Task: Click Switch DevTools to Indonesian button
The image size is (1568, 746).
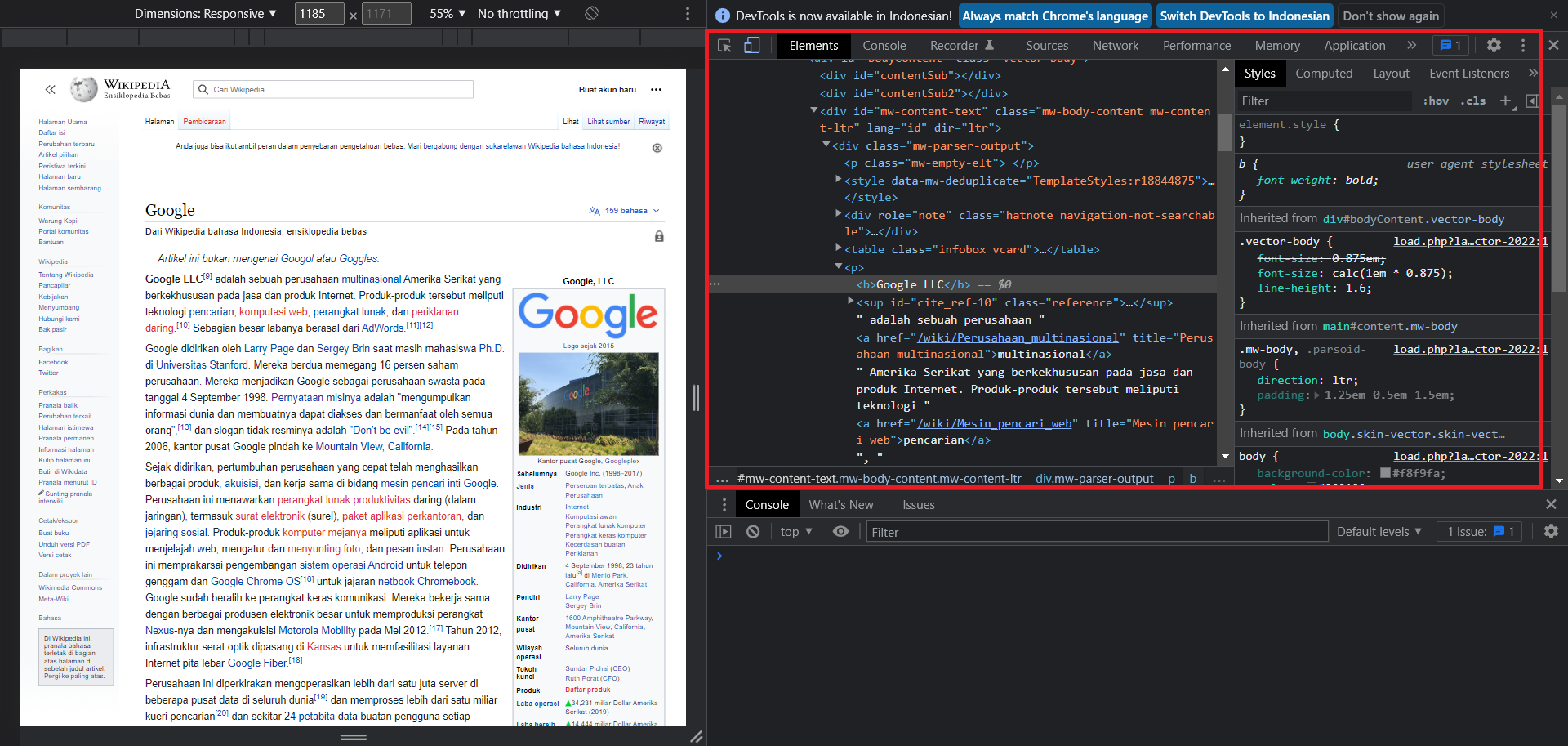Action: pyautogui.click(x=1245, y=16)
